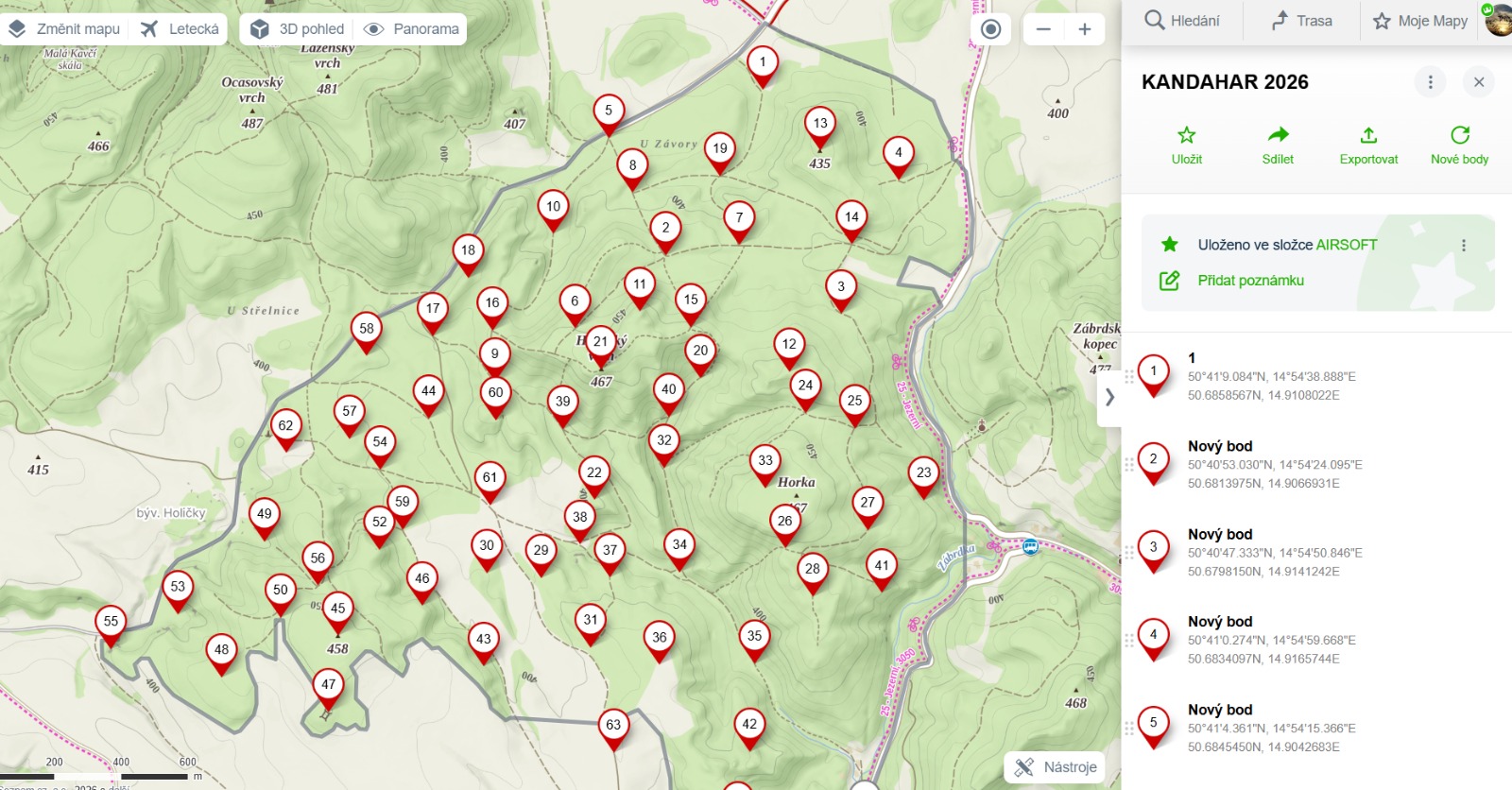The height and width of the screenshot is (790, 1512).
Task: Zoom in the map with plus
Action: (1085, 29)
